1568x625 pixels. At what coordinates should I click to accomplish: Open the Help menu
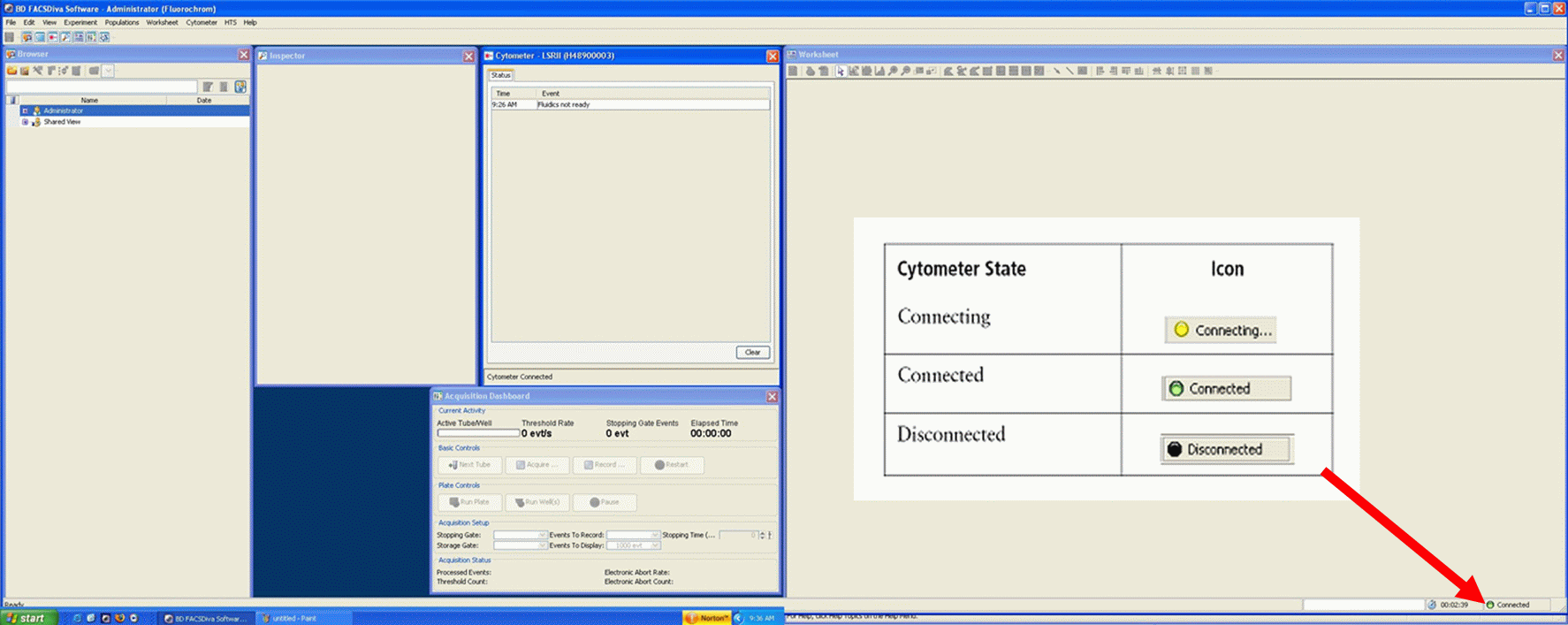coord(250,22)
